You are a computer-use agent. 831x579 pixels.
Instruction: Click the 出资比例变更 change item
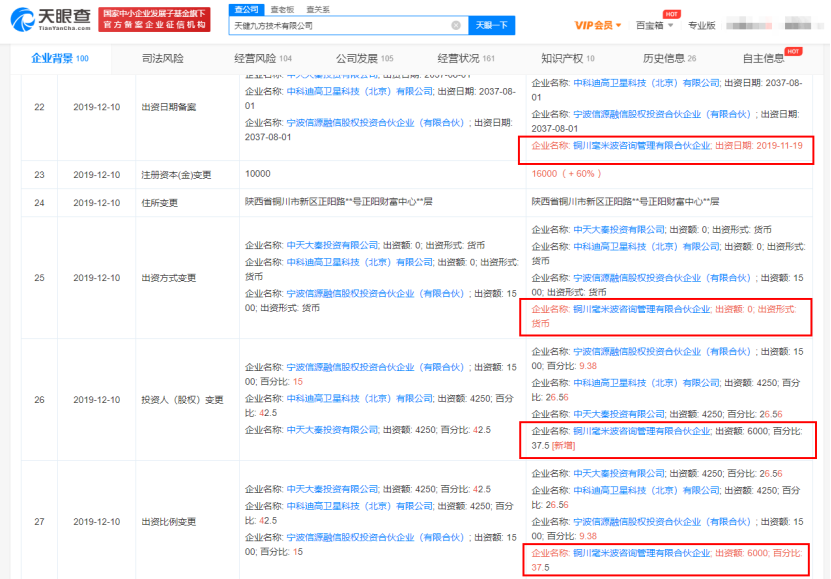(169, 522)
